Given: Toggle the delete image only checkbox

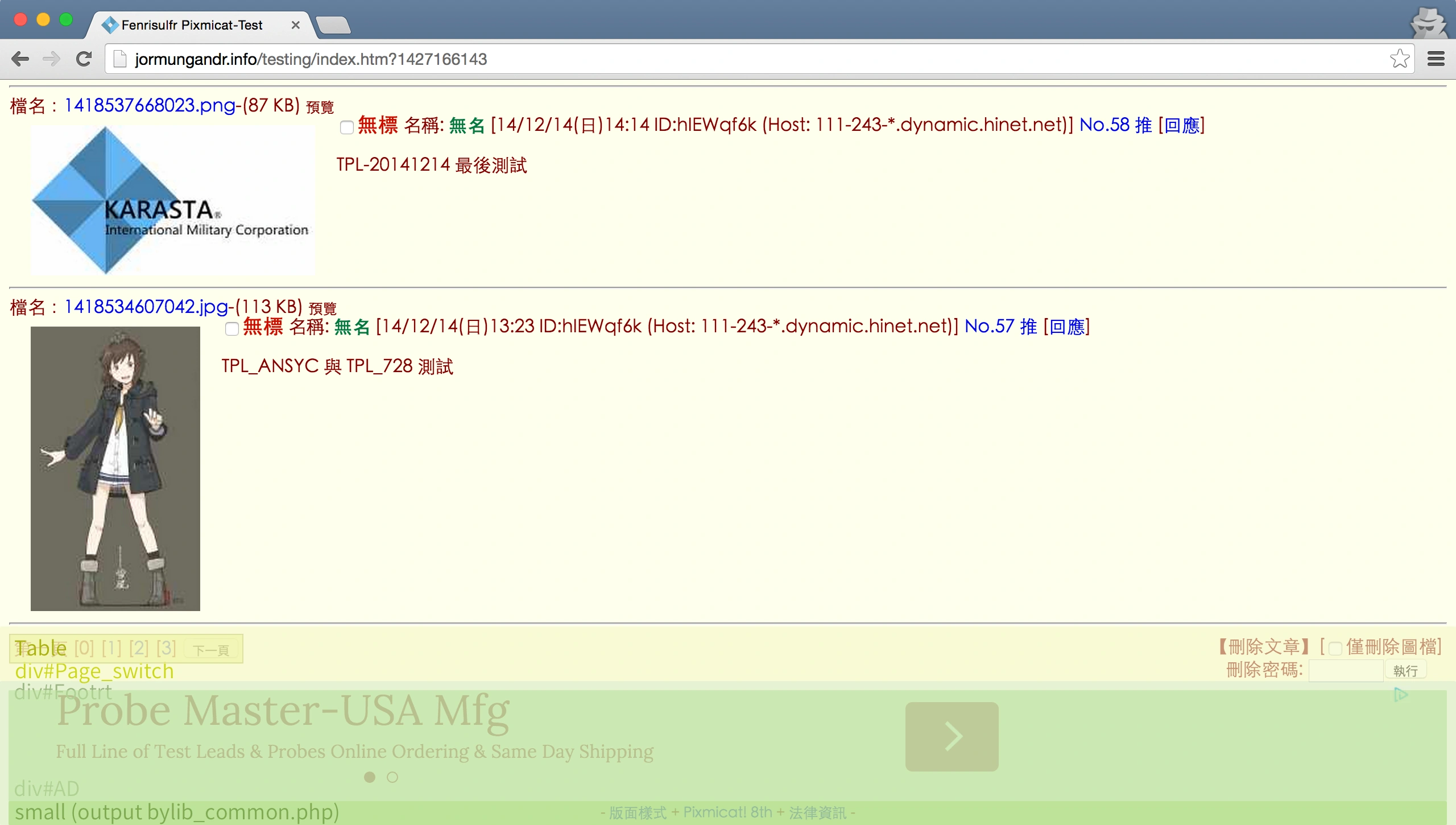Looking at the screenshot, I should 1335,649.
